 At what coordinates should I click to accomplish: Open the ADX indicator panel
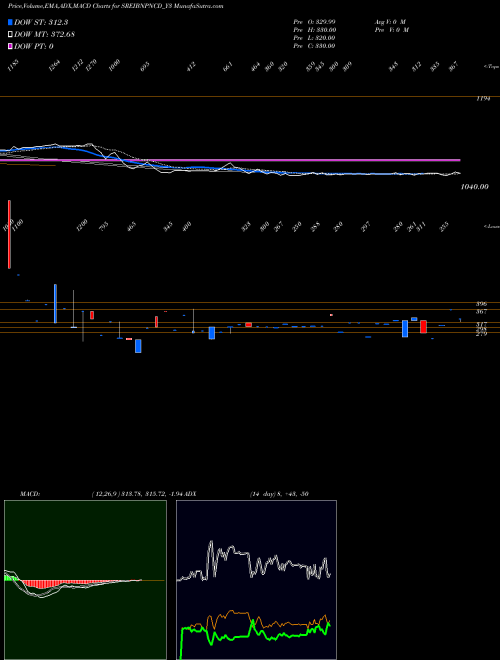256,580
